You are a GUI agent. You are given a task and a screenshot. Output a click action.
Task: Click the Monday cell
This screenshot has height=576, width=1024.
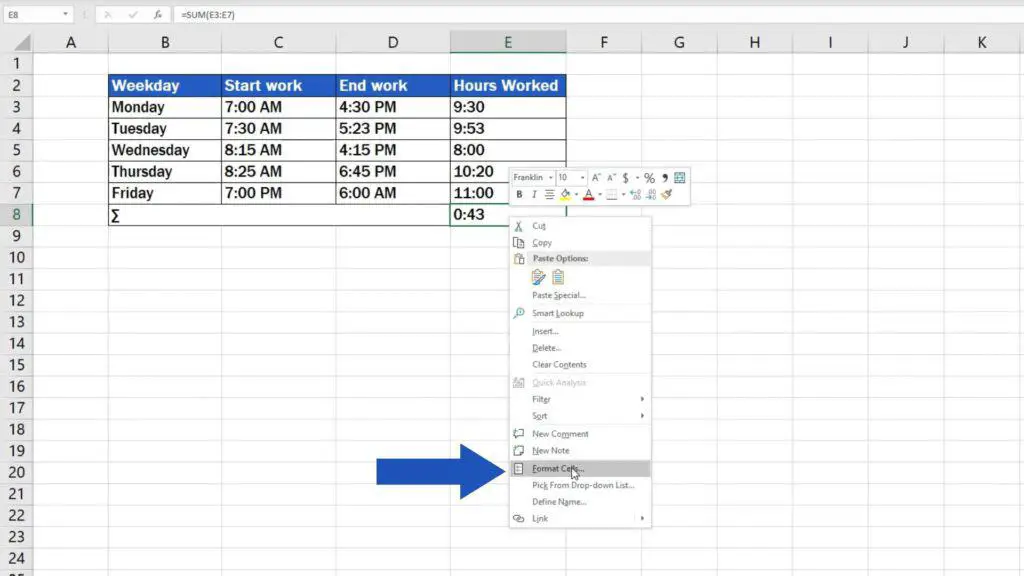pos(165,107)
